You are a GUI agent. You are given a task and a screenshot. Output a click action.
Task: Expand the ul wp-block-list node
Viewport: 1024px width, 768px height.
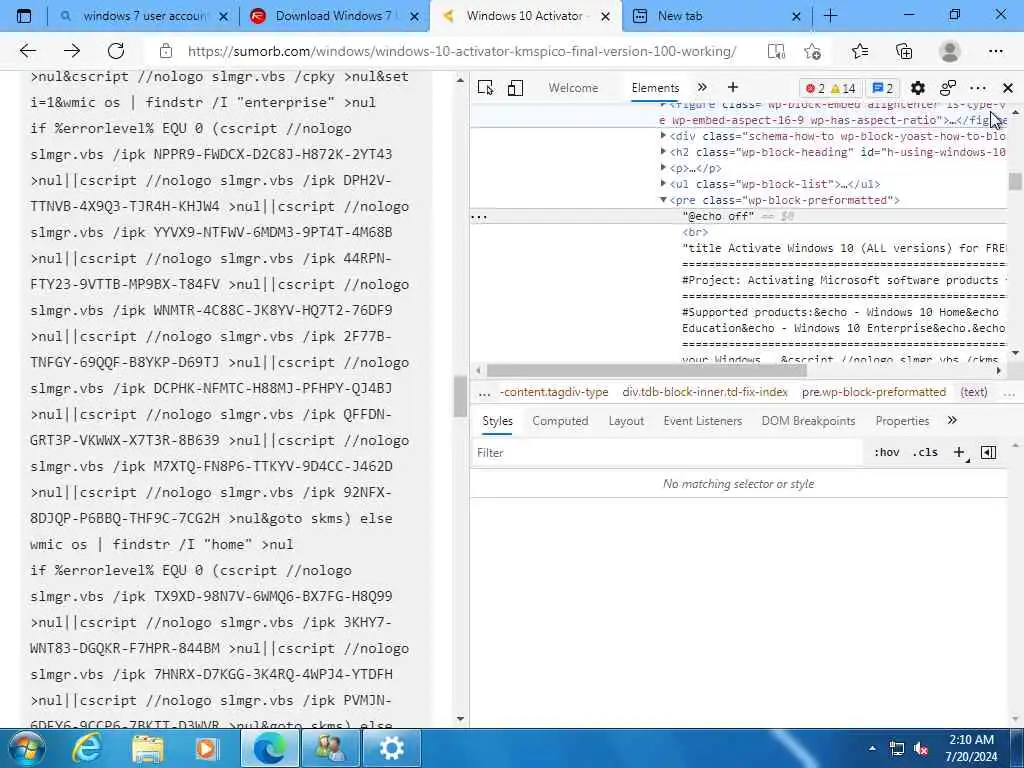click(664, 184)
